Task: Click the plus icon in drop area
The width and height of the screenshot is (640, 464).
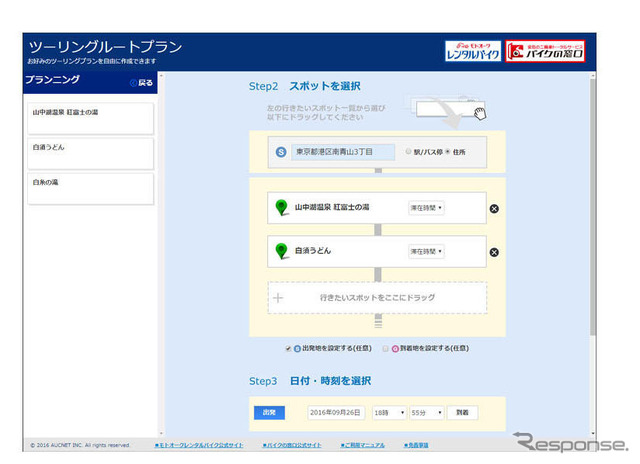Action: tap(278, 298)
